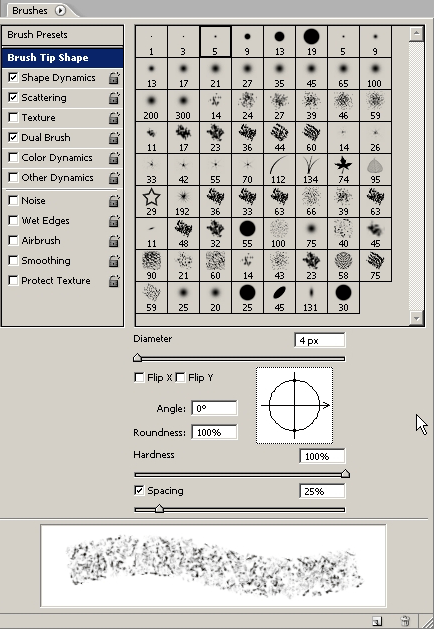Disable the Shape Dynamics checkbox

13,77
